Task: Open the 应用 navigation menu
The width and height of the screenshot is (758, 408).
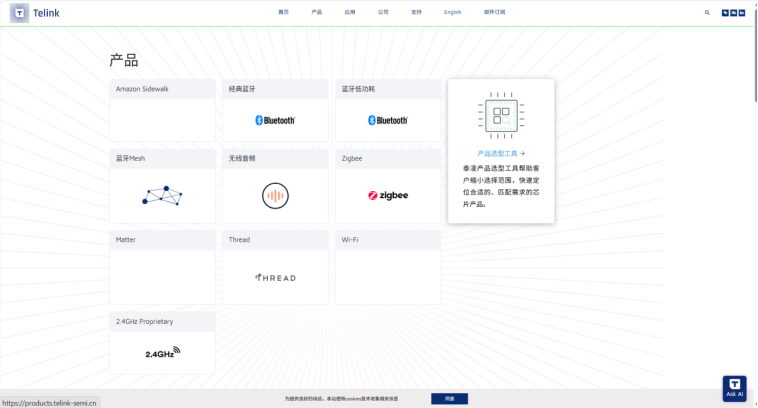Action: point(350,12)
